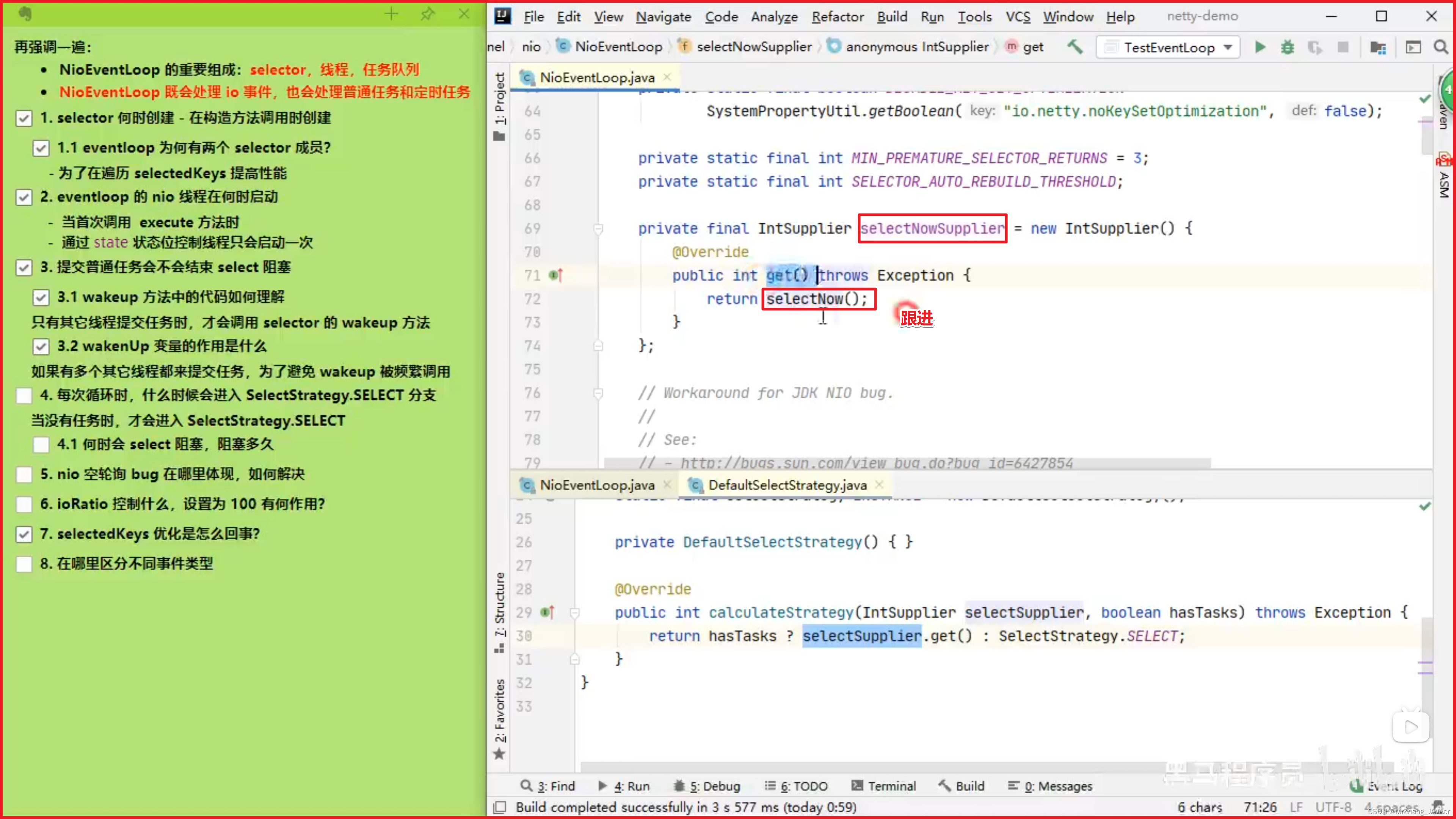Check the box '4. 每次循环时' SelectStrategy.SELECT

click(24, 395)
